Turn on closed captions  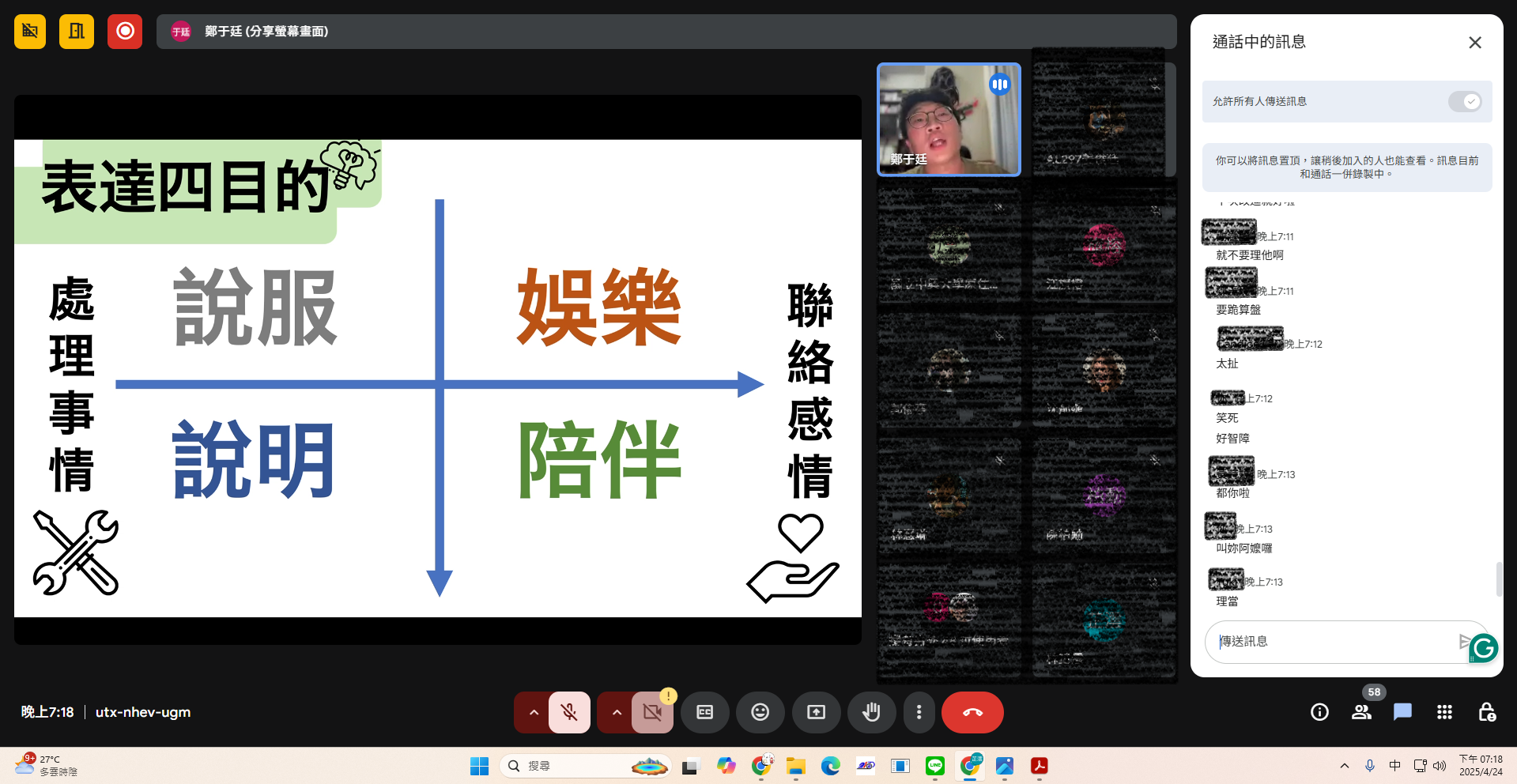coord(704,712)
